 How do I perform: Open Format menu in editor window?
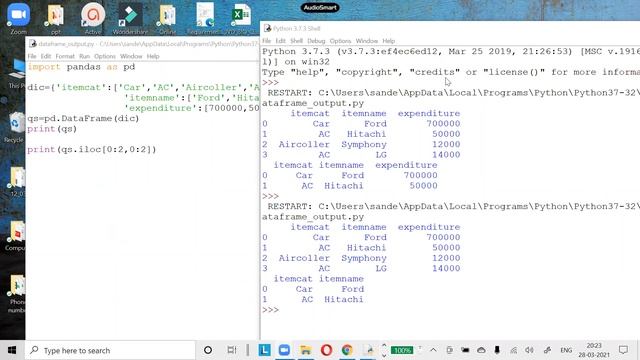click(65, 56)
